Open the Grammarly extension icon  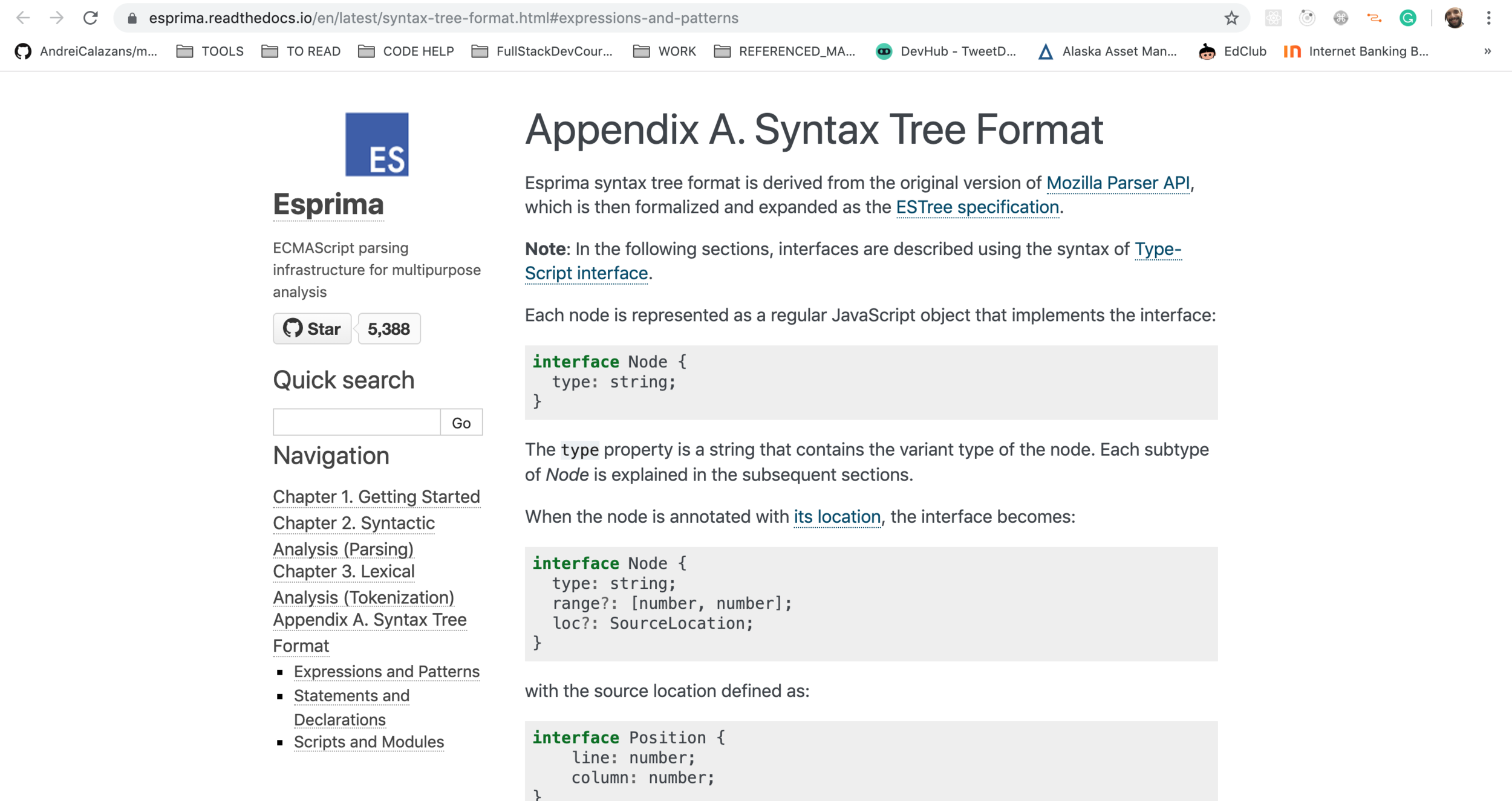(x=1407, y=18)
